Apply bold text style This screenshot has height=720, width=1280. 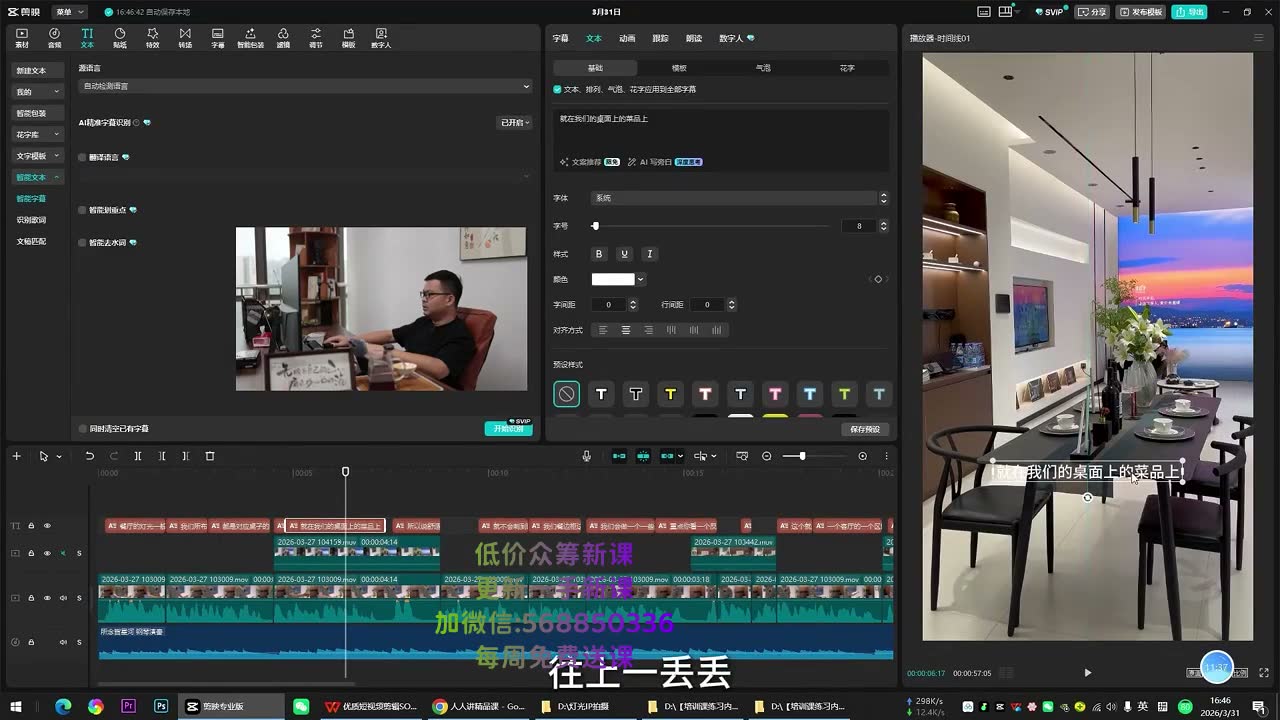point(599,254)
